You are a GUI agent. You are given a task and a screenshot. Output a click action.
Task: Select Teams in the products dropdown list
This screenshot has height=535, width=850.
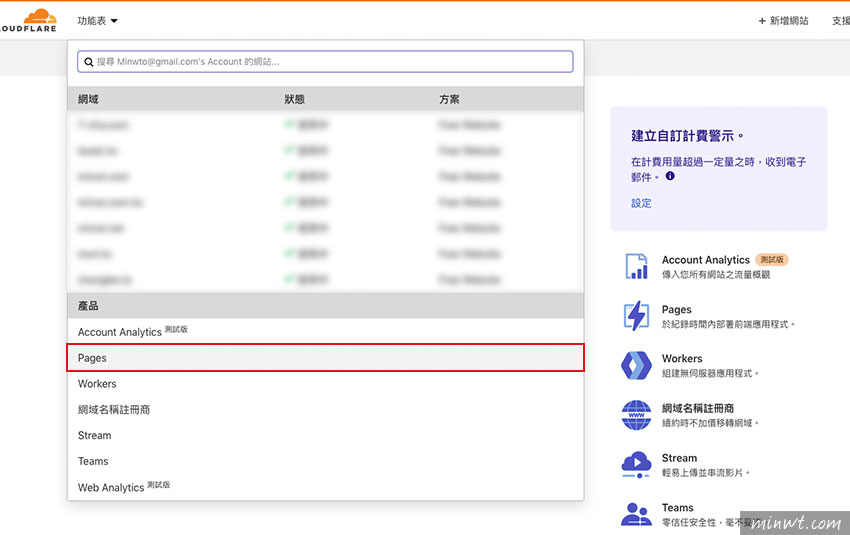(x=325, y=461)
